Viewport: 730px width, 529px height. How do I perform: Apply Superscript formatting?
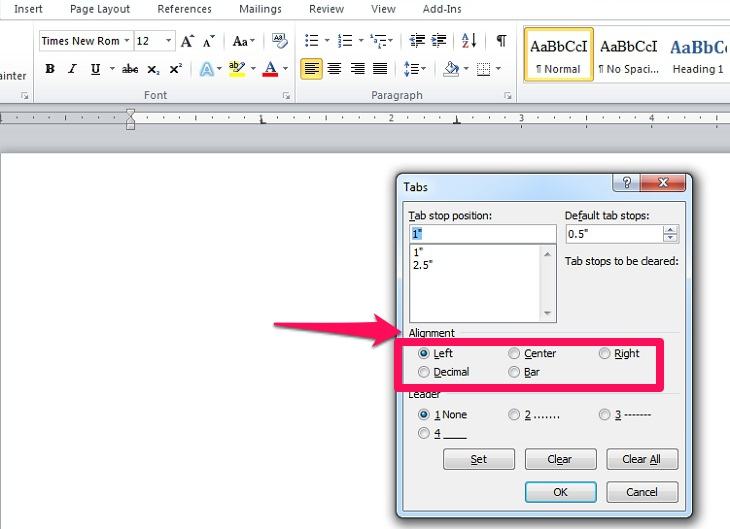pyautogui.click(x=176, y=69)
